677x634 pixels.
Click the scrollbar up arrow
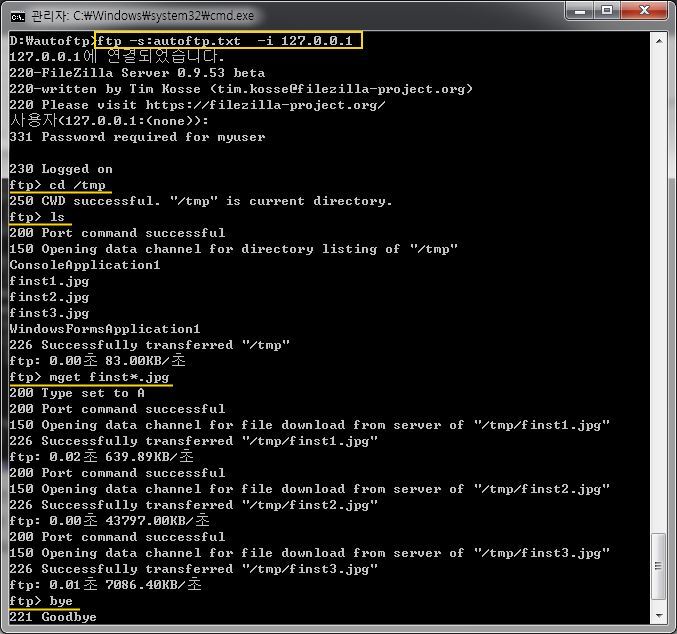pos(659,41)
